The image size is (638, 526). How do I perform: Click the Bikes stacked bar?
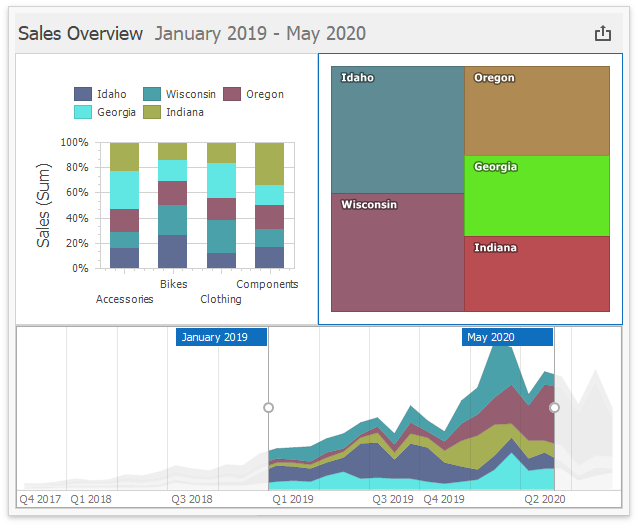[x=173, y=205]
